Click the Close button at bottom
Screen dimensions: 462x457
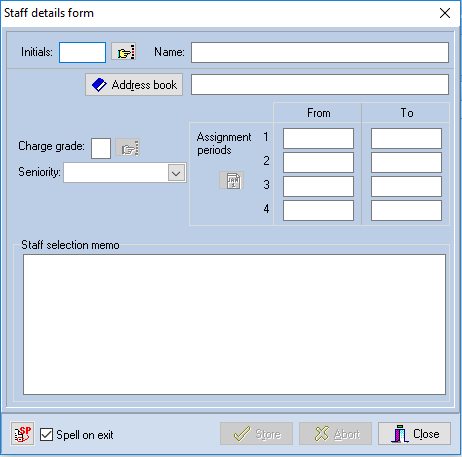tap(414, 434)
